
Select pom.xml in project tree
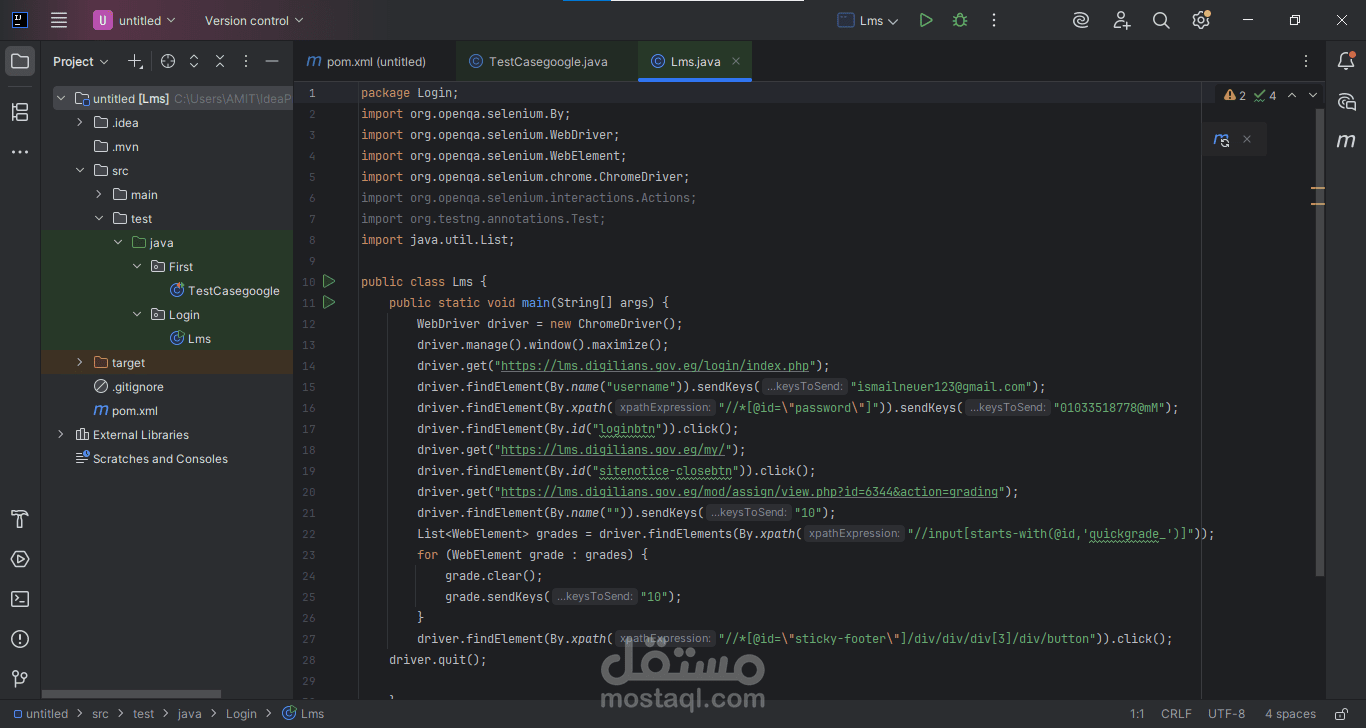tap(126, 411)
